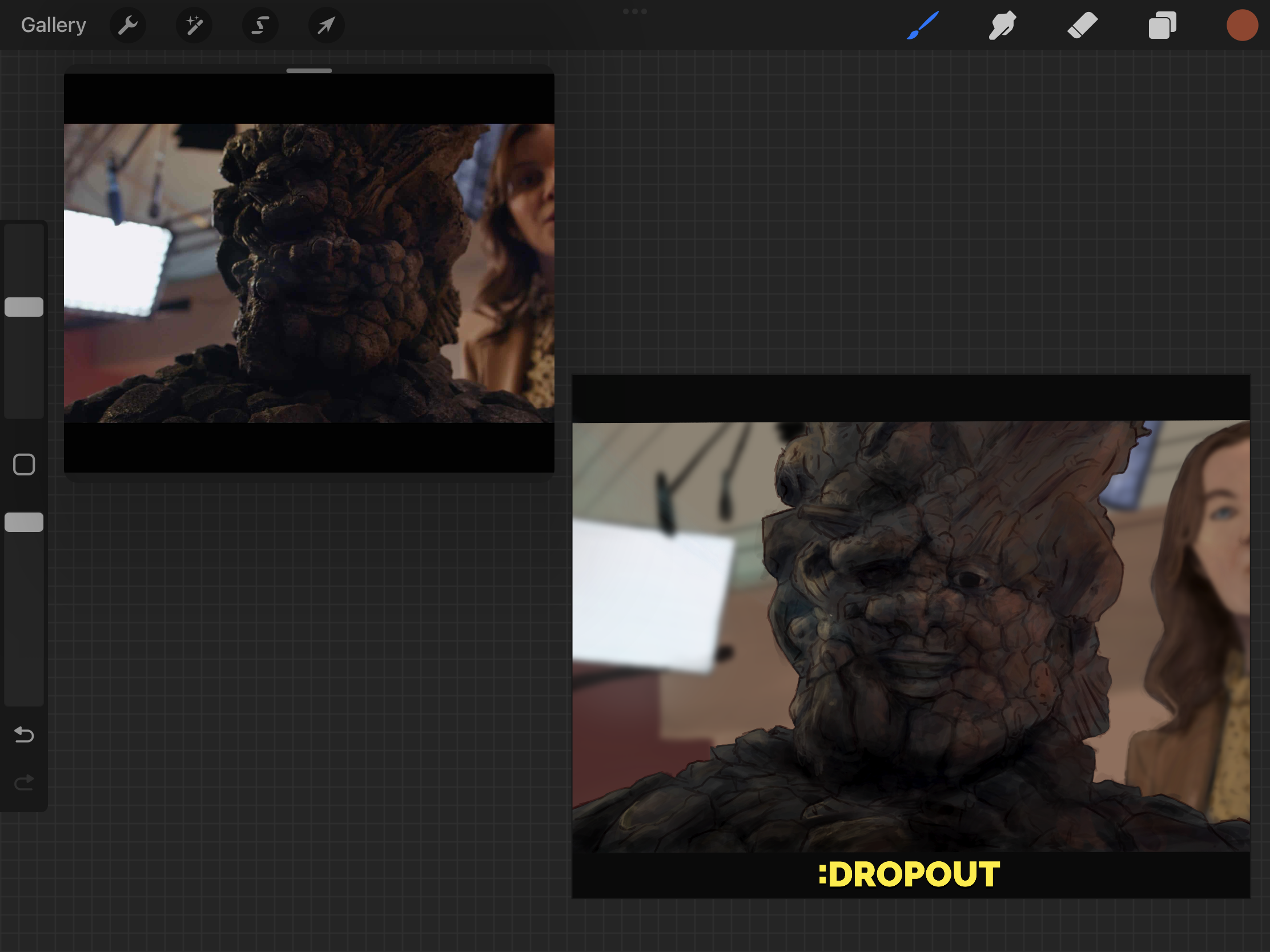Open the Layers panel

click(1162, 25)
